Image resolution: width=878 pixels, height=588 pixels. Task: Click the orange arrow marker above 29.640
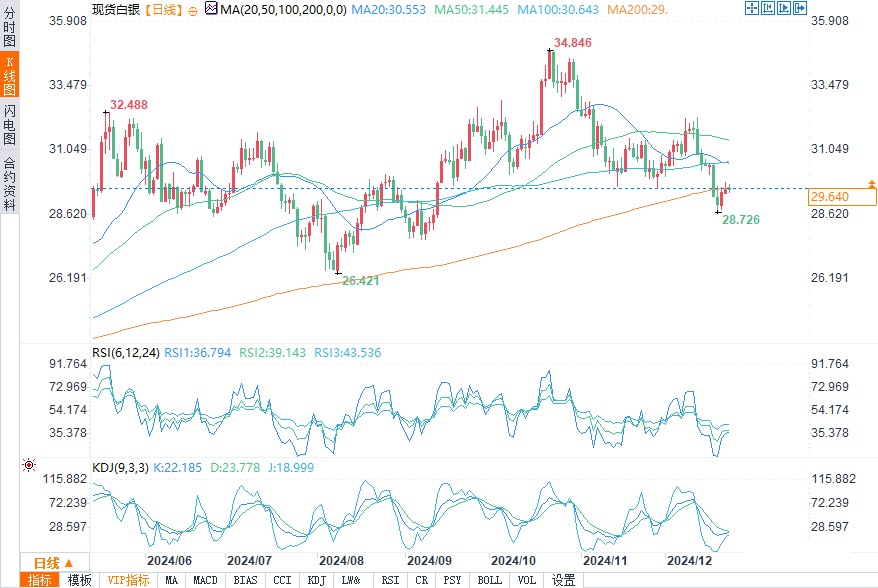click(871, 184)
